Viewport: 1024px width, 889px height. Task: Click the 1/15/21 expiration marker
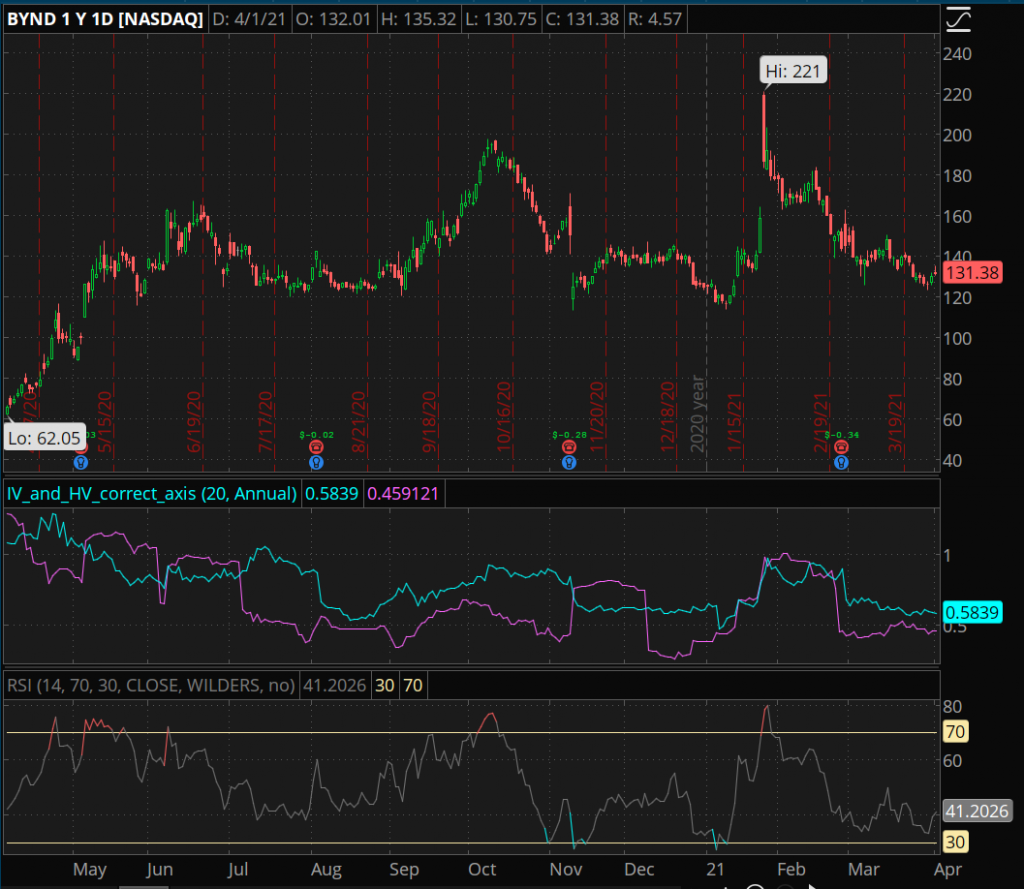pos(735,422)
